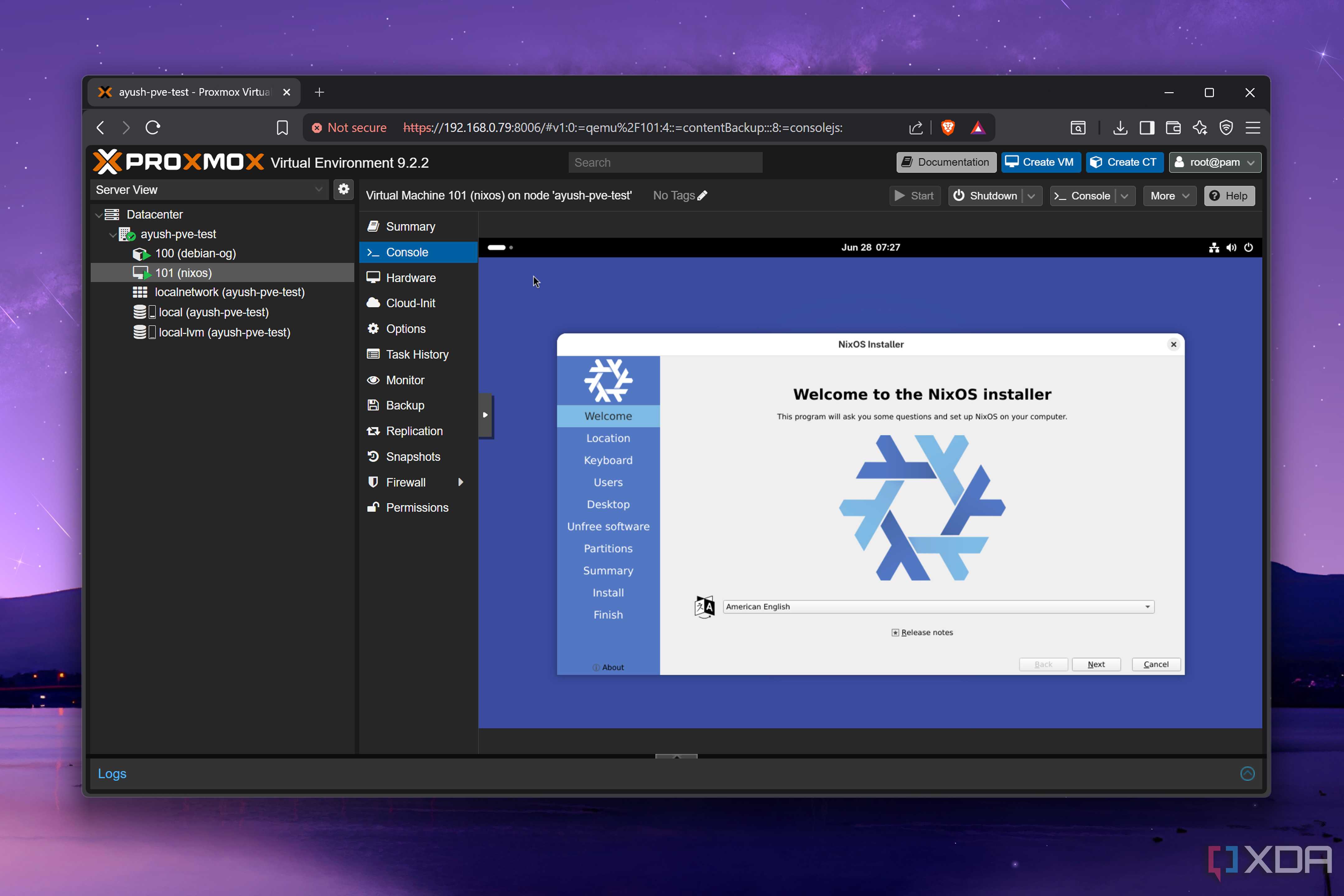Open the Release notes link
This screenshot has height=896, width=1344.
pos(922,632)
